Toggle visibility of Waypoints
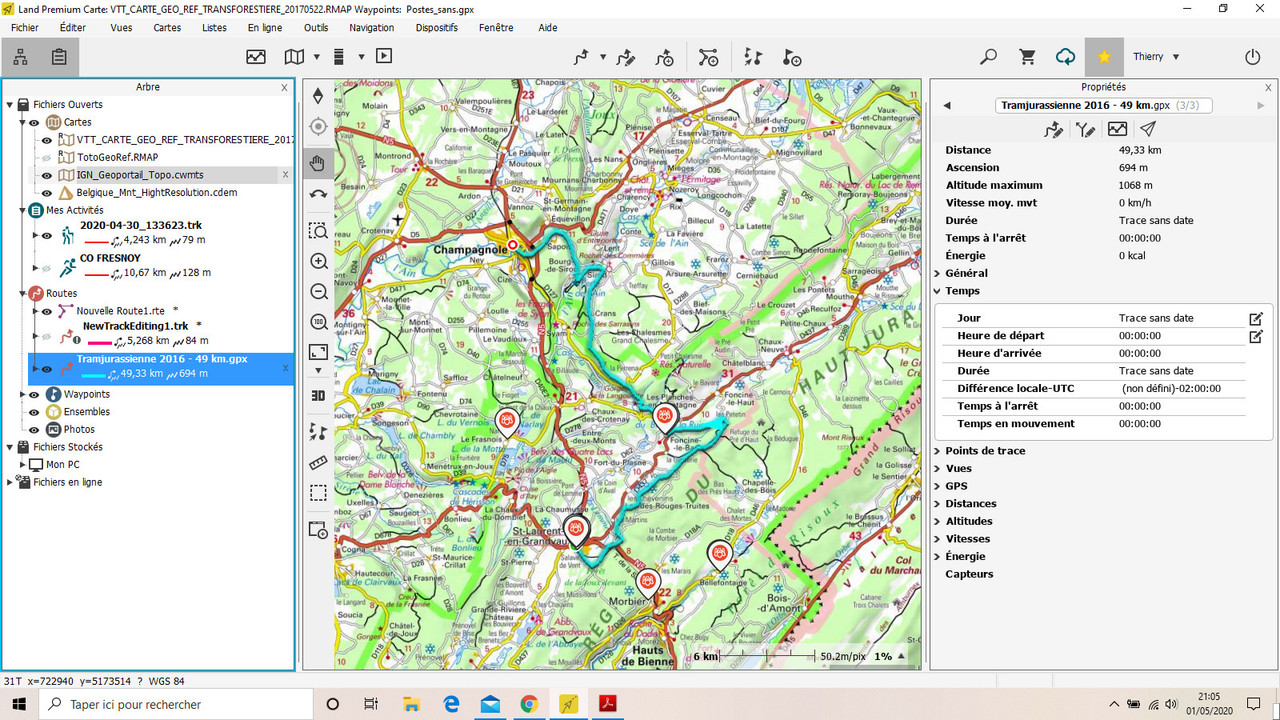Image resolution: width=1280 pixels, height=720 pixels. [x=33, y=394]
